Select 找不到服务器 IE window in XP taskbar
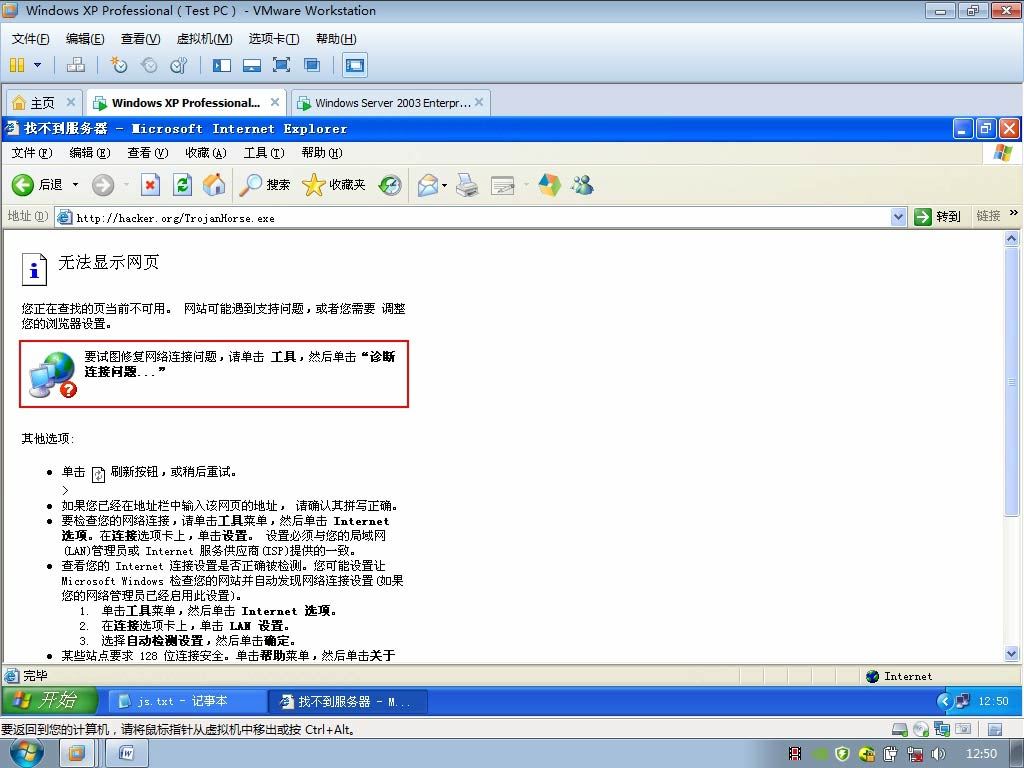The image size is (1024, 768). [347, 701]
